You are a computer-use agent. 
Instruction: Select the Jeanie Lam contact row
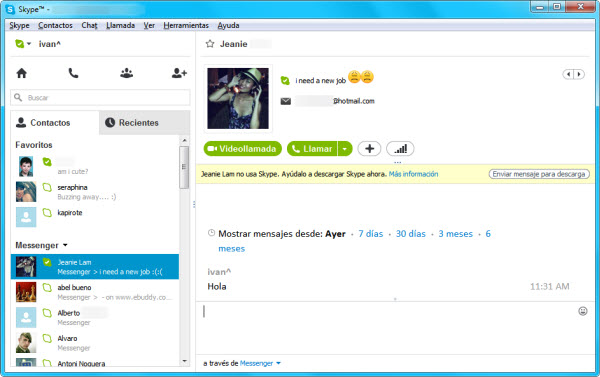click(95, 267)
